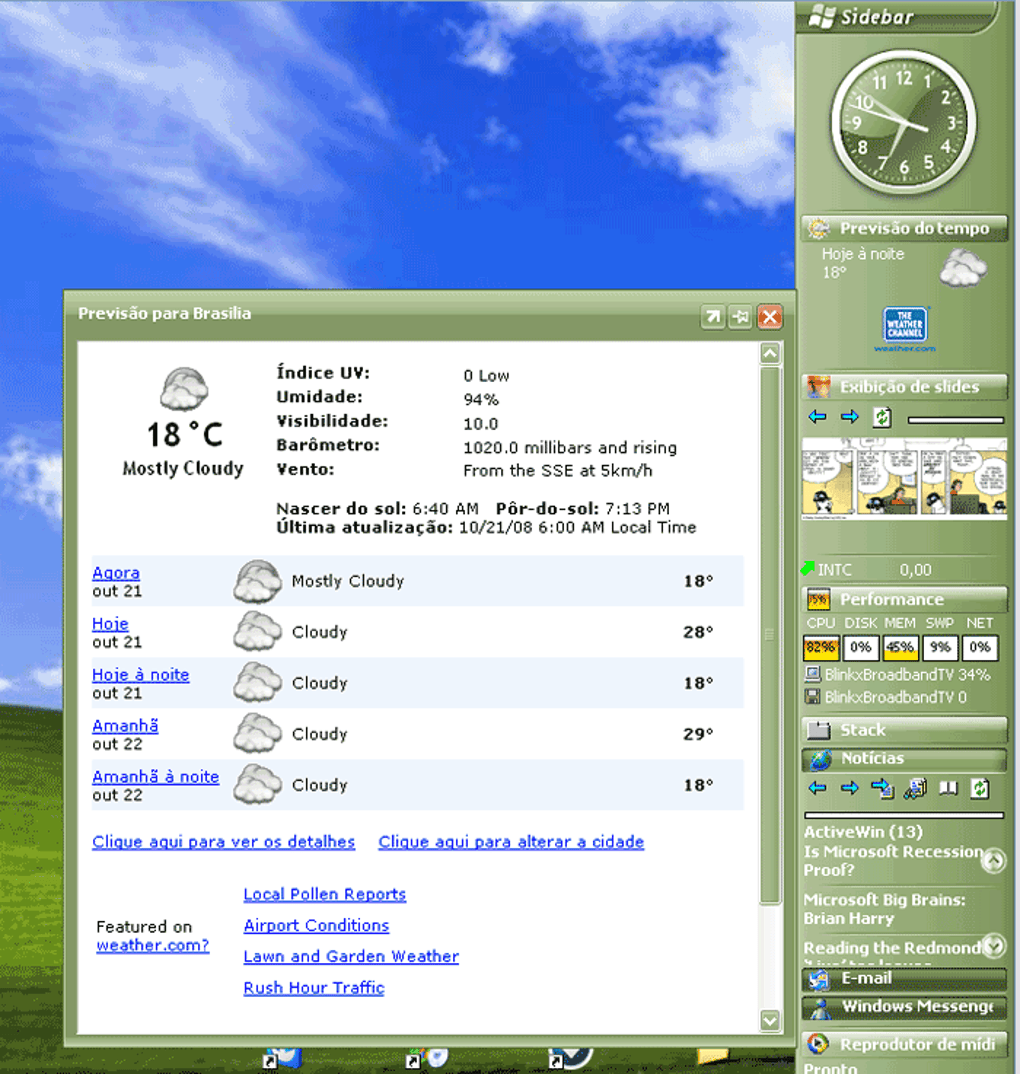Click the media player icon in Reprodutor header
The image size is (1020, 1074).
[x=818, y=1045]
